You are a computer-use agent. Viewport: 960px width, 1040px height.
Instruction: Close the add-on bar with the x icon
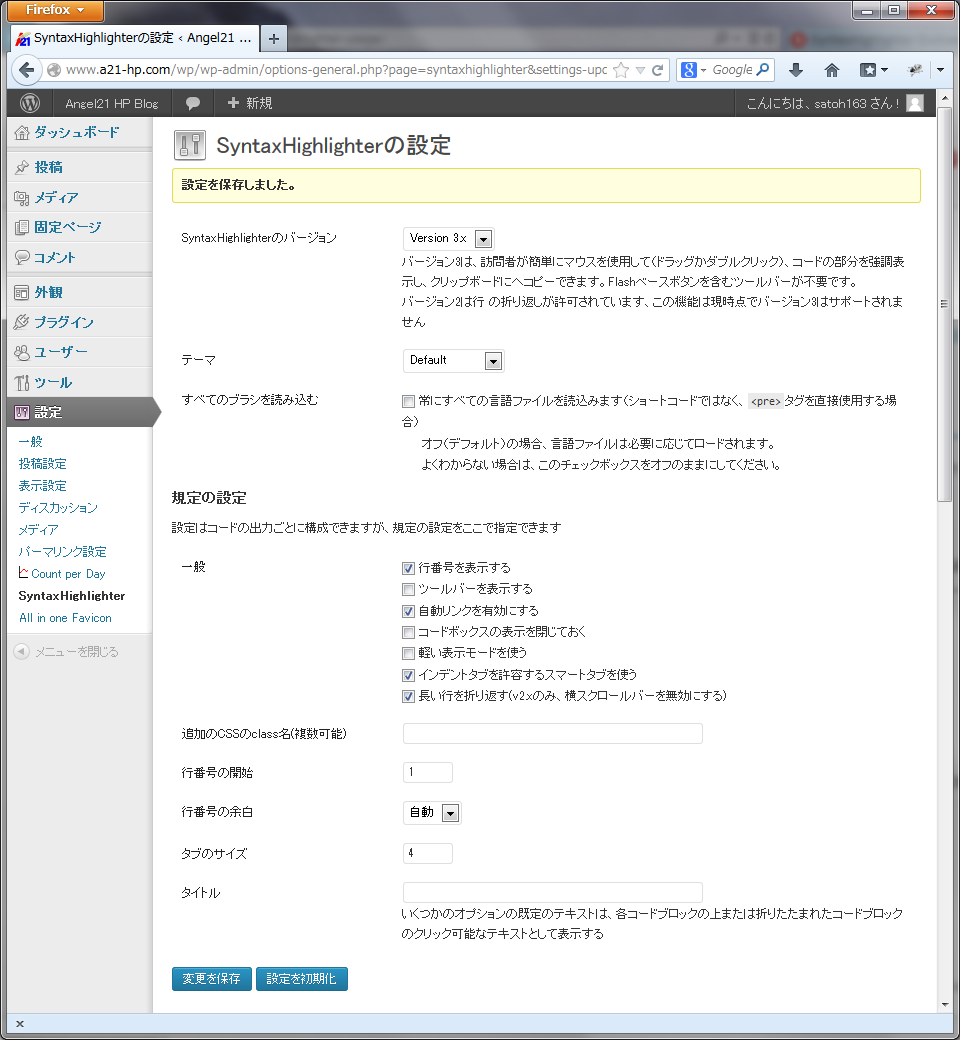(x=20, y=1024)
